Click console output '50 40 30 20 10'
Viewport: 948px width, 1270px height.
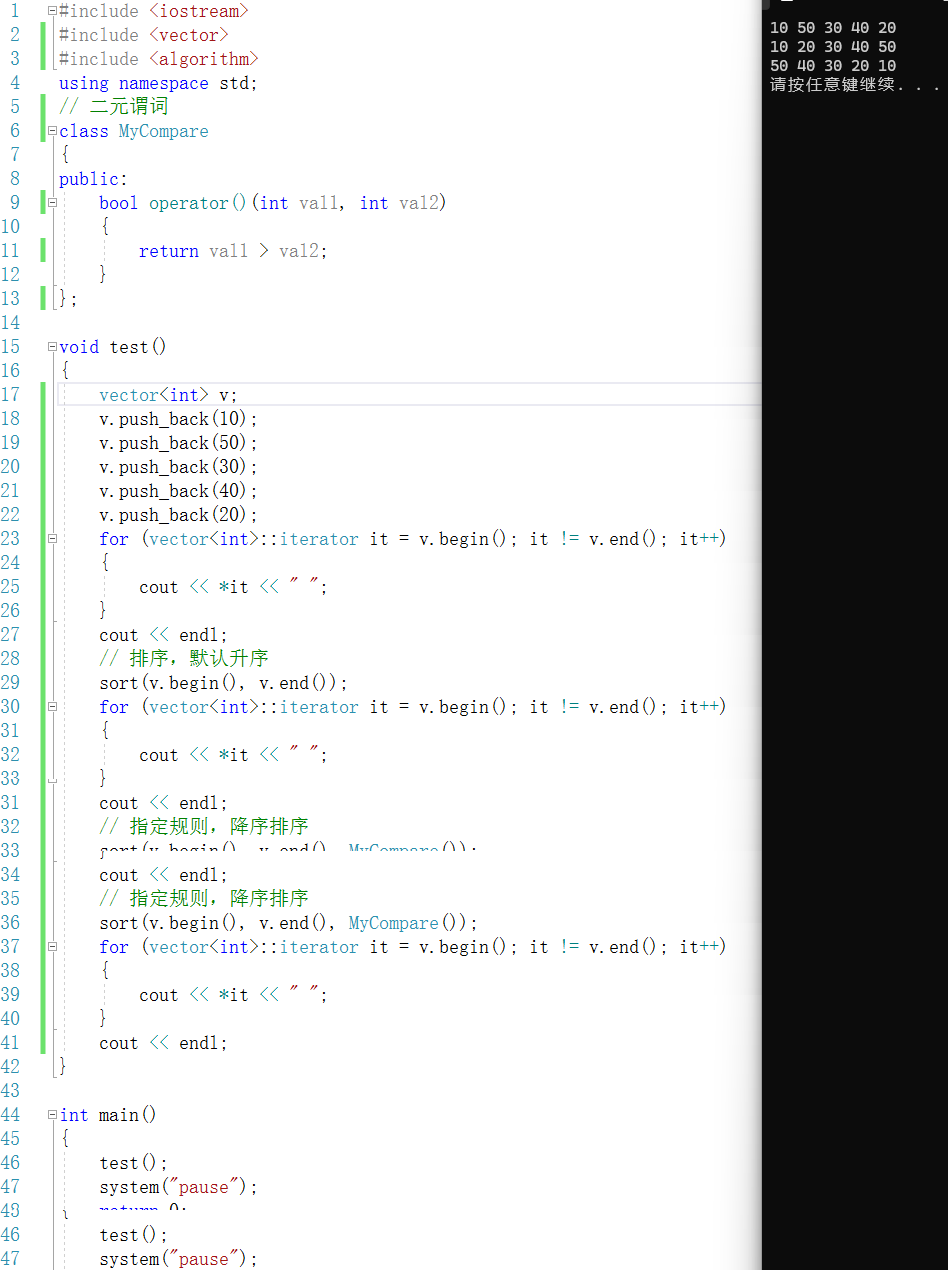pos(833,66)
